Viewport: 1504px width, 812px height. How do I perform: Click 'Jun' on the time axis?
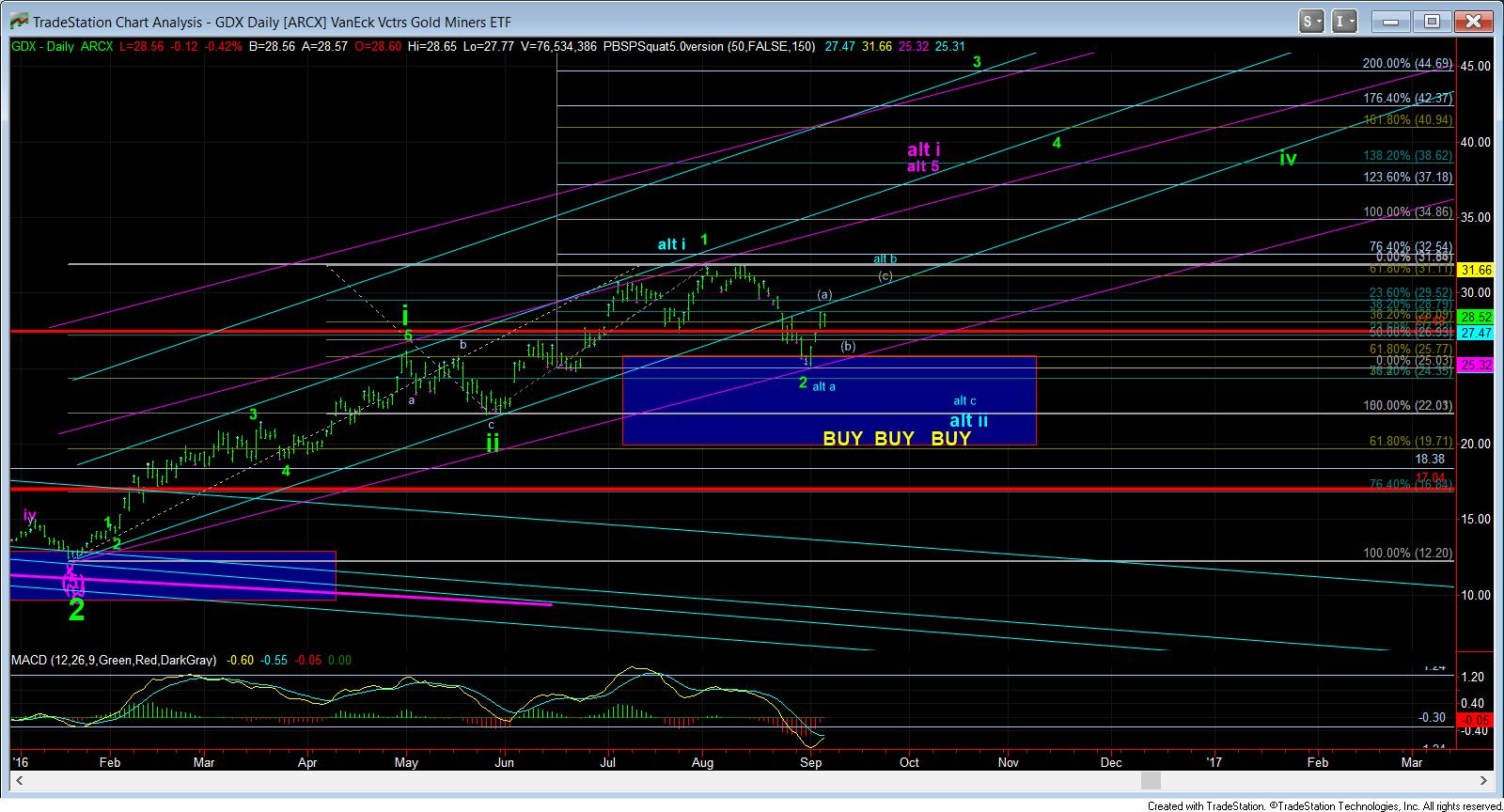coord(504,762)
